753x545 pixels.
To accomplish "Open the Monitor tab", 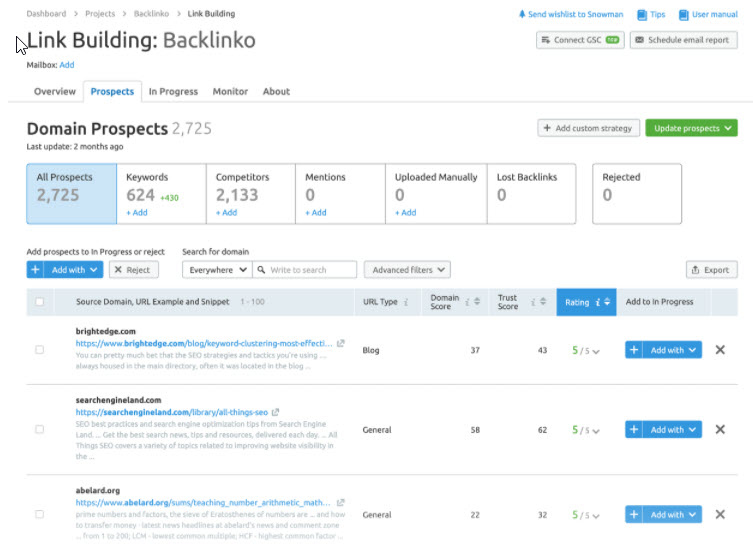I will (230, 91).
